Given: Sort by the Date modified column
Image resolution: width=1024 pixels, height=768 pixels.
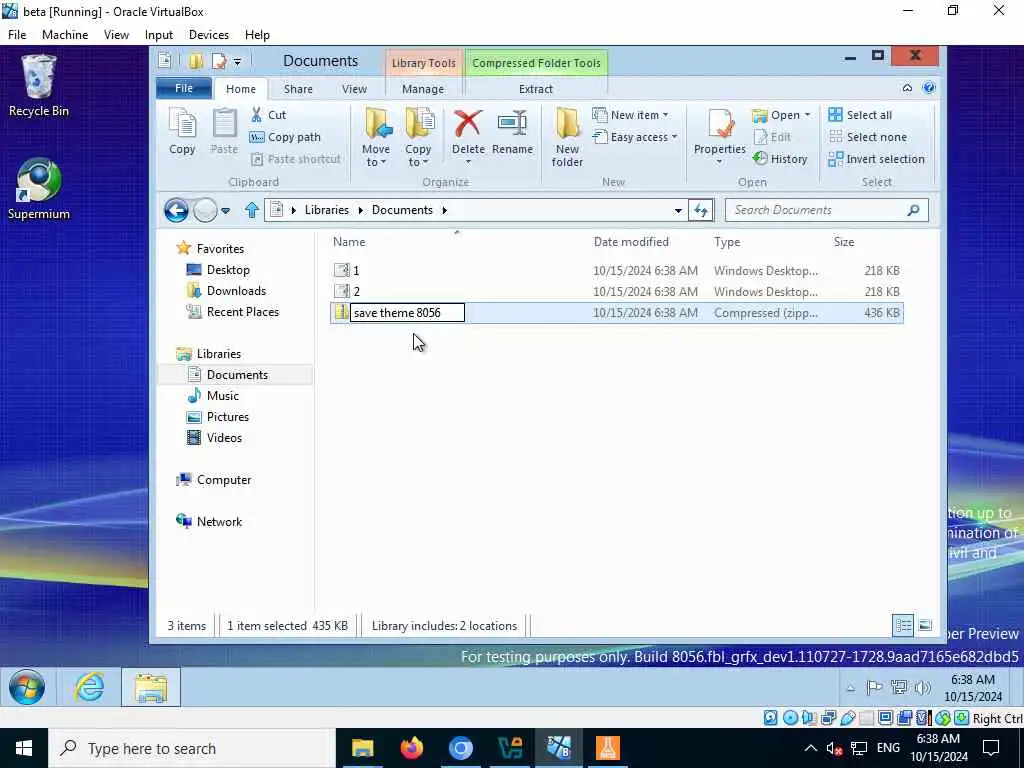Looking at the screenshot, I should (x=631, y=242).
